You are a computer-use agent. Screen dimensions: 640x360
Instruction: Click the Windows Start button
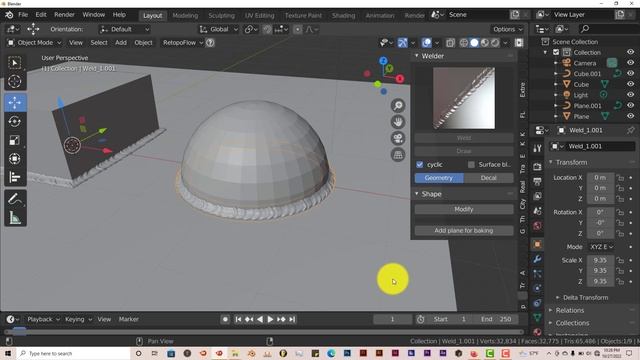8,353
